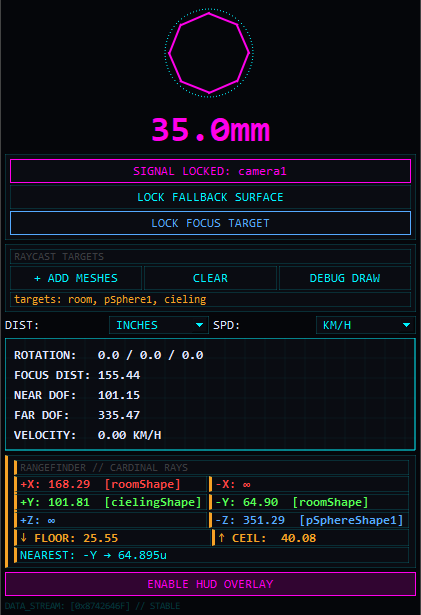Screen dimensions: 421x615
Task: Enable the HUD overlay
Action: (210, 584)
